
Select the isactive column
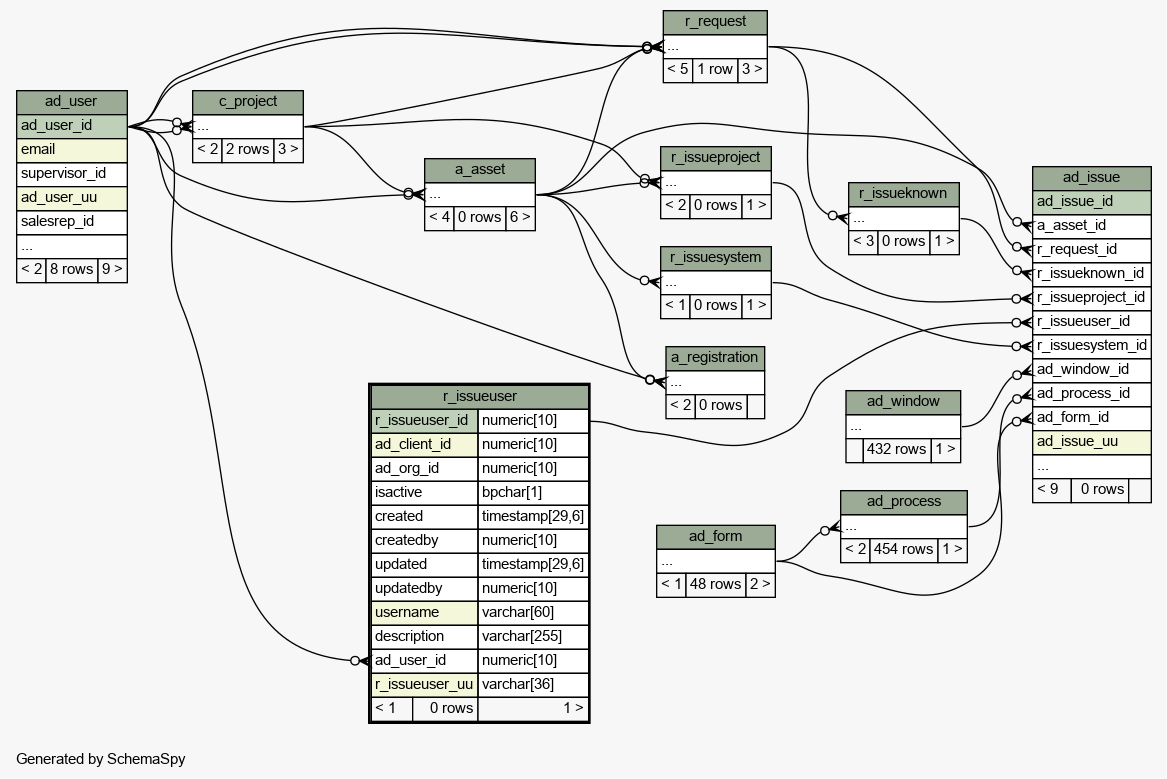tap(424, 493)
